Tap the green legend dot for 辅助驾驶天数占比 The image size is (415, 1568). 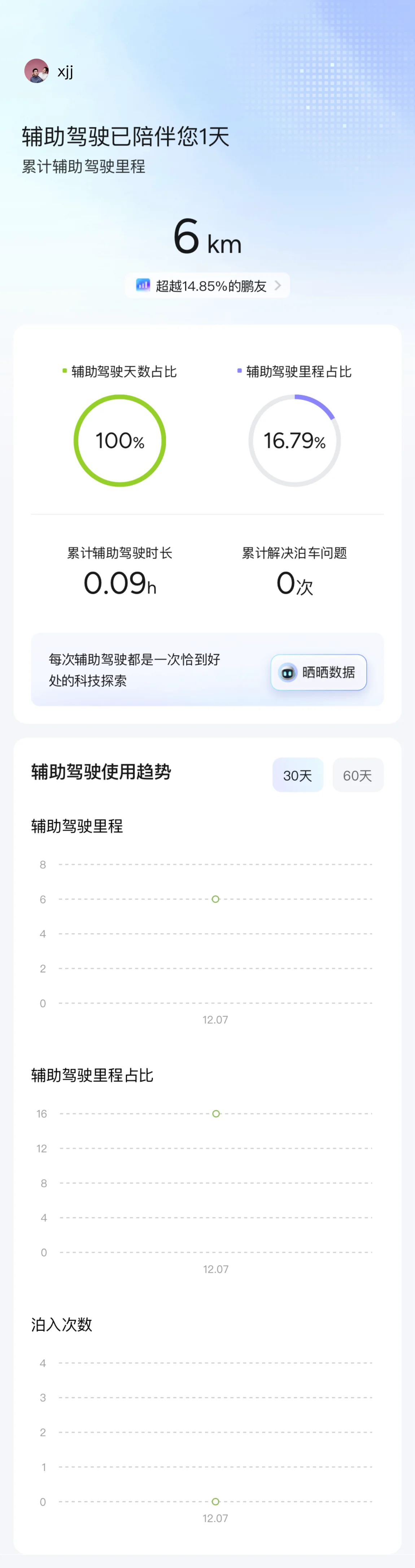click(65, 371)
